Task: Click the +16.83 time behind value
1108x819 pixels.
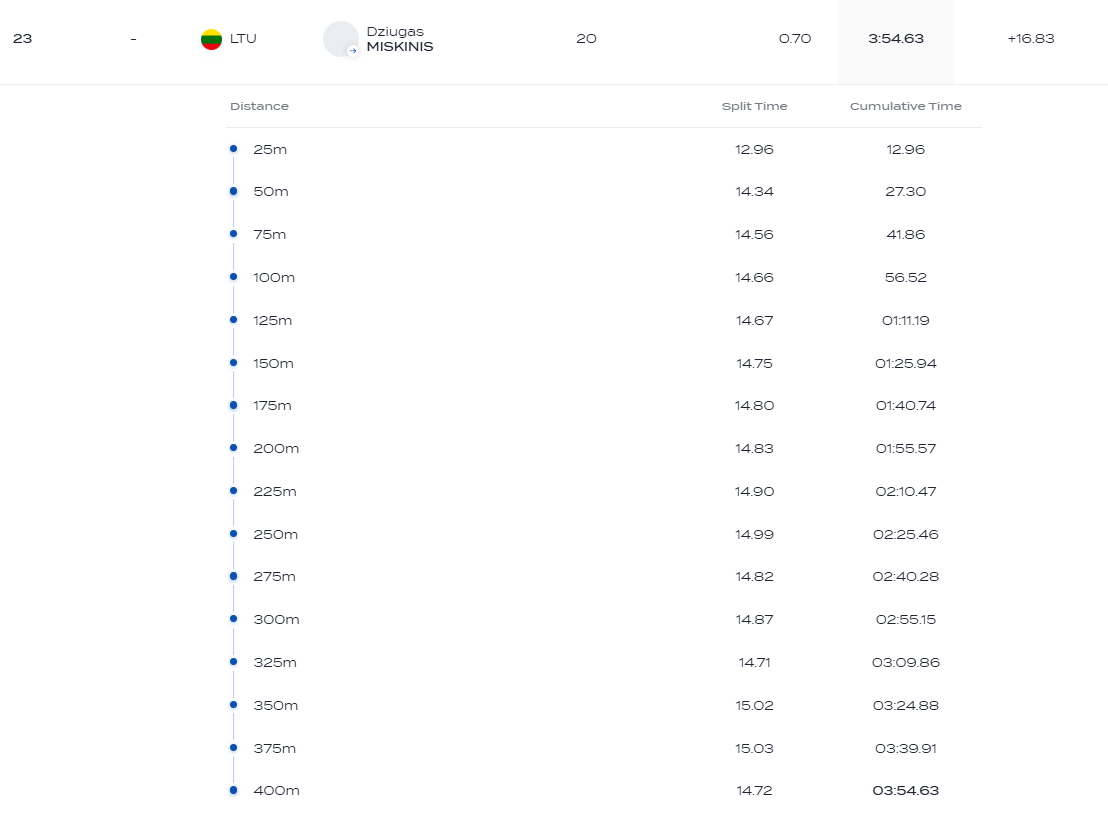Action: tap(1030, 39)
